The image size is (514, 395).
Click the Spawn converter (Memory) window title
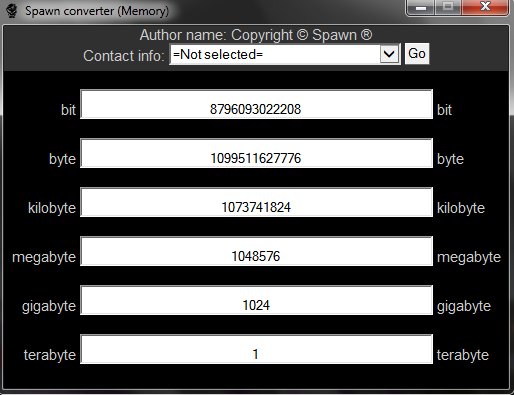pyautogui.click(x=97, y=11)
